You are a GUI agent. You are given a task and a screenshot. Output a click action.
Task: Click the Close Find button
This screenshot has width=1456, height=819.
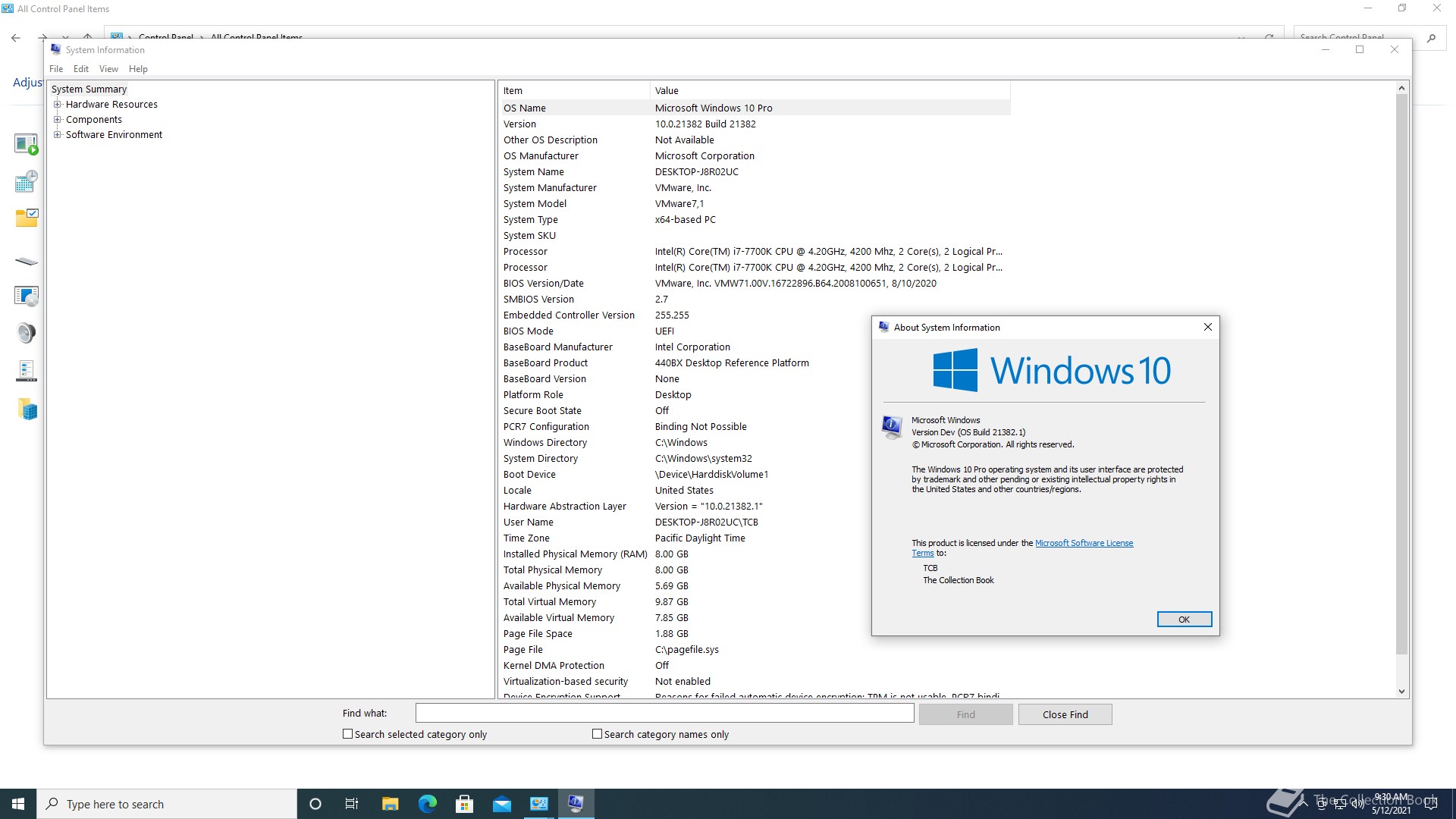click(x=1065, y=714)
